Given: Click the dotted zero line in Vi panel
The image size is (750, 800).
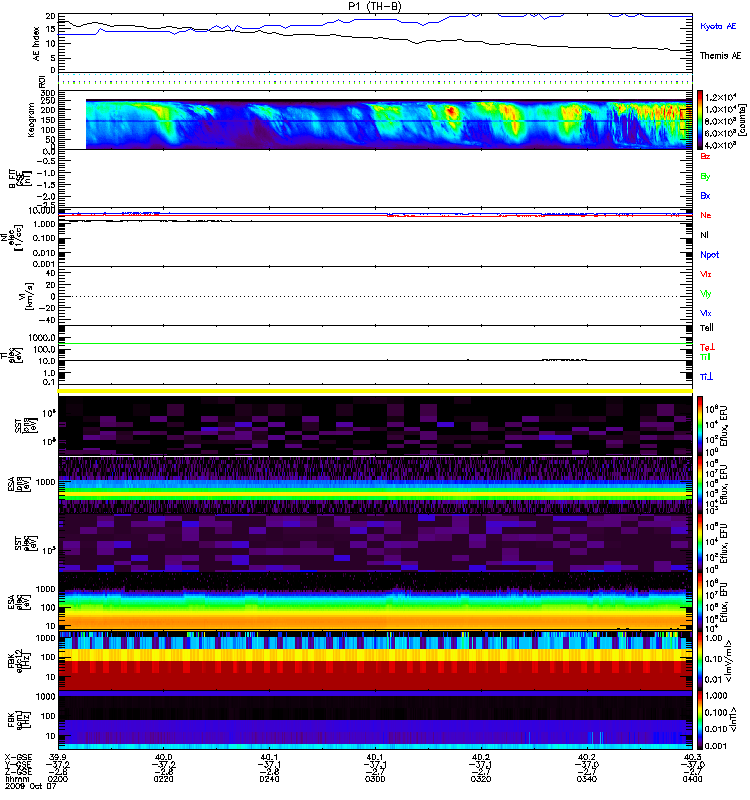Looking at the screenshot, I should point(376,296).
